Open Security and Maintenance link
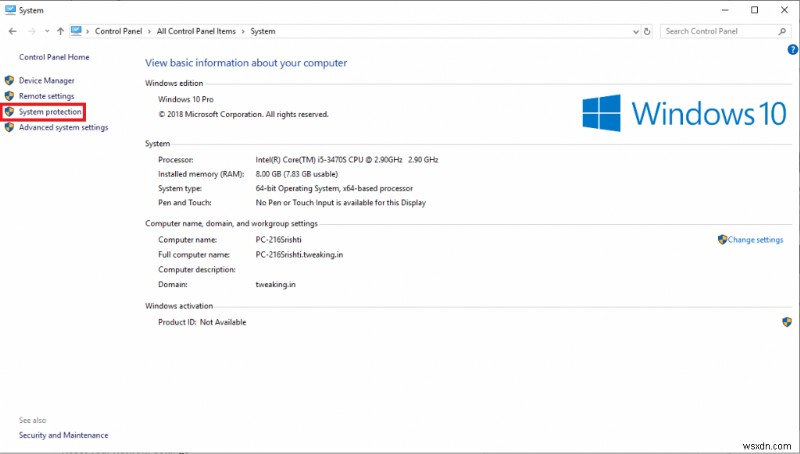This screenshot has height=454, width=800. click(63, 435)
